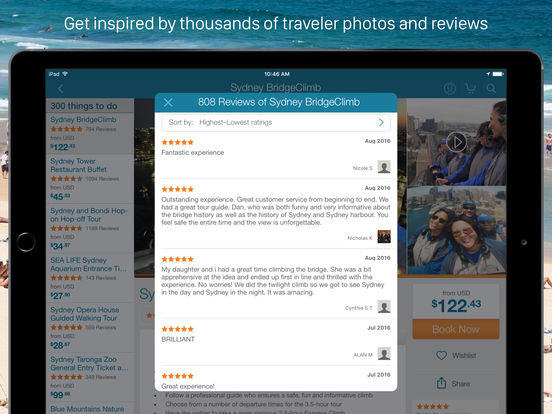Tap the Share icon

[x=441, y=383]
